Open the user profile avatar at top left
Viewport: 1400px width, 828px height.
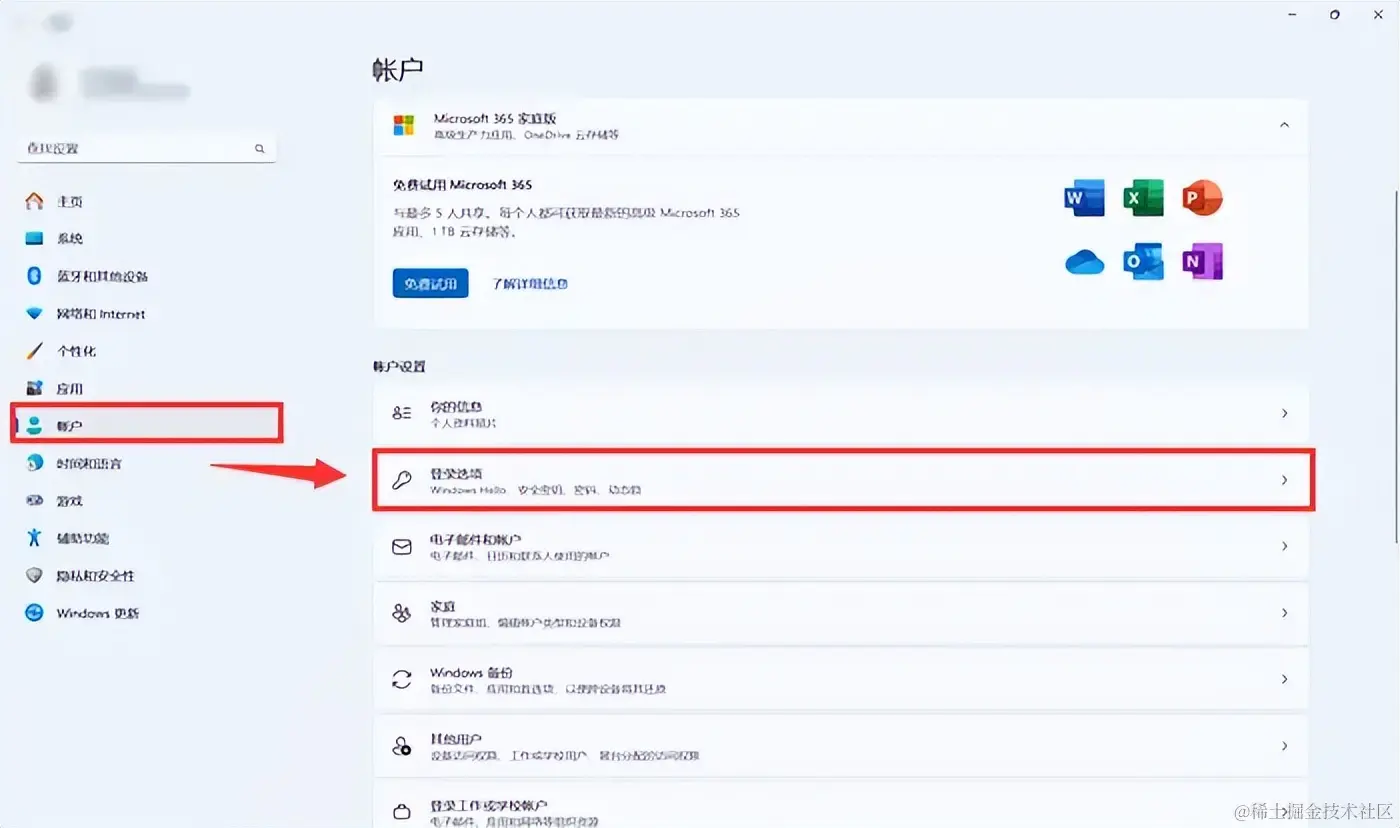[43, 83]
